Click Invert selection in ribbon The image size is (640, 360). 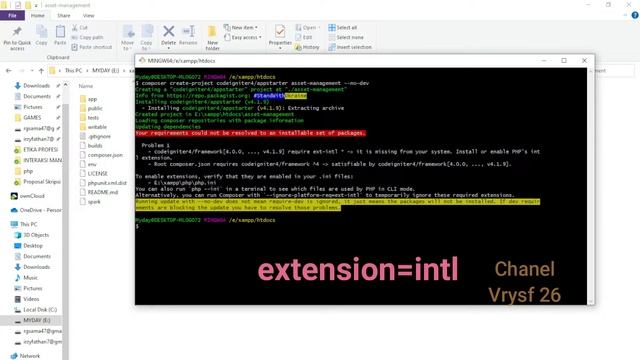[350, 47]
